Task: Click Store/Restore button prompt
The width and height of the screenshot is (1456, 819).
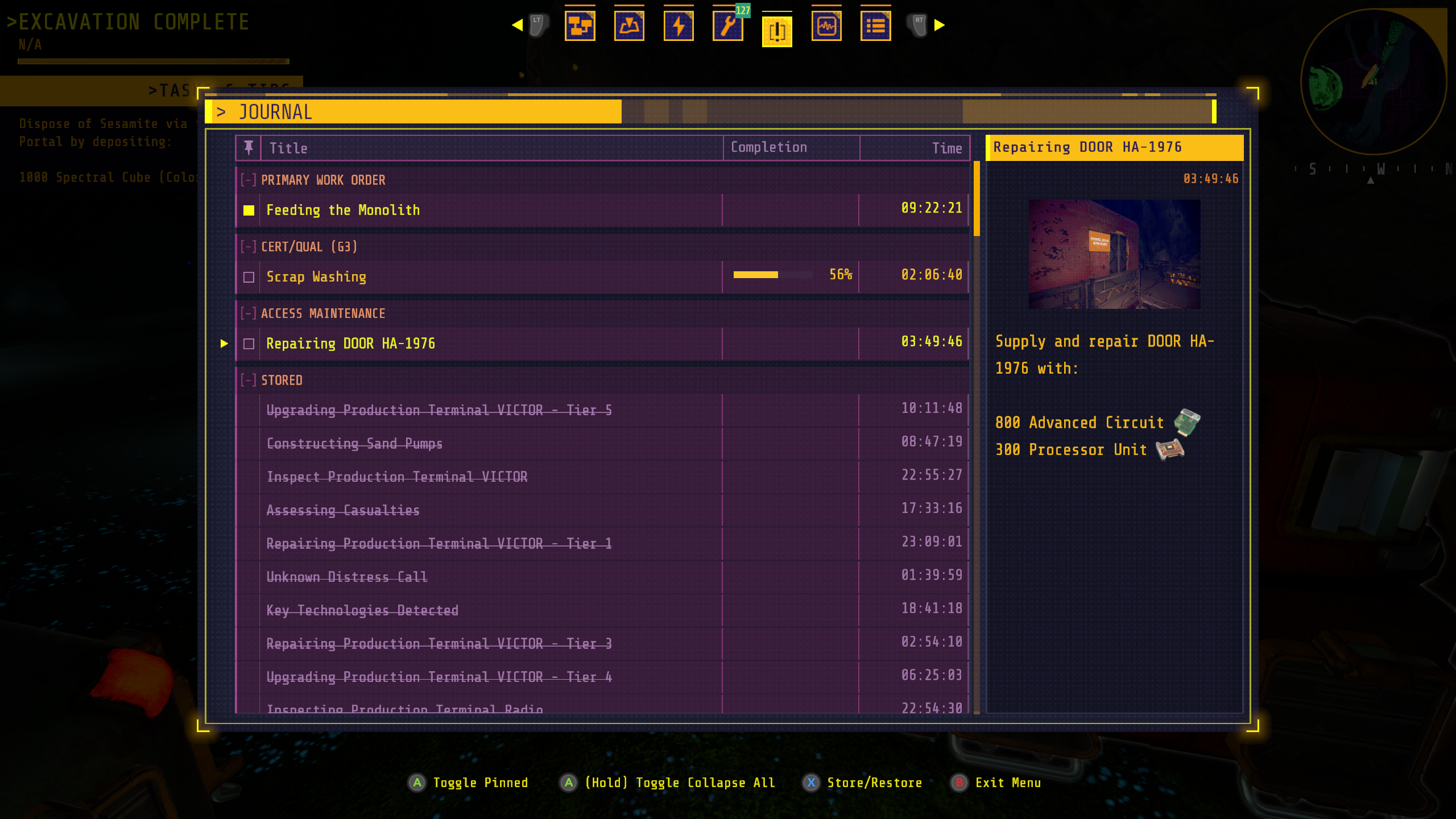Action: coord(862,783)
